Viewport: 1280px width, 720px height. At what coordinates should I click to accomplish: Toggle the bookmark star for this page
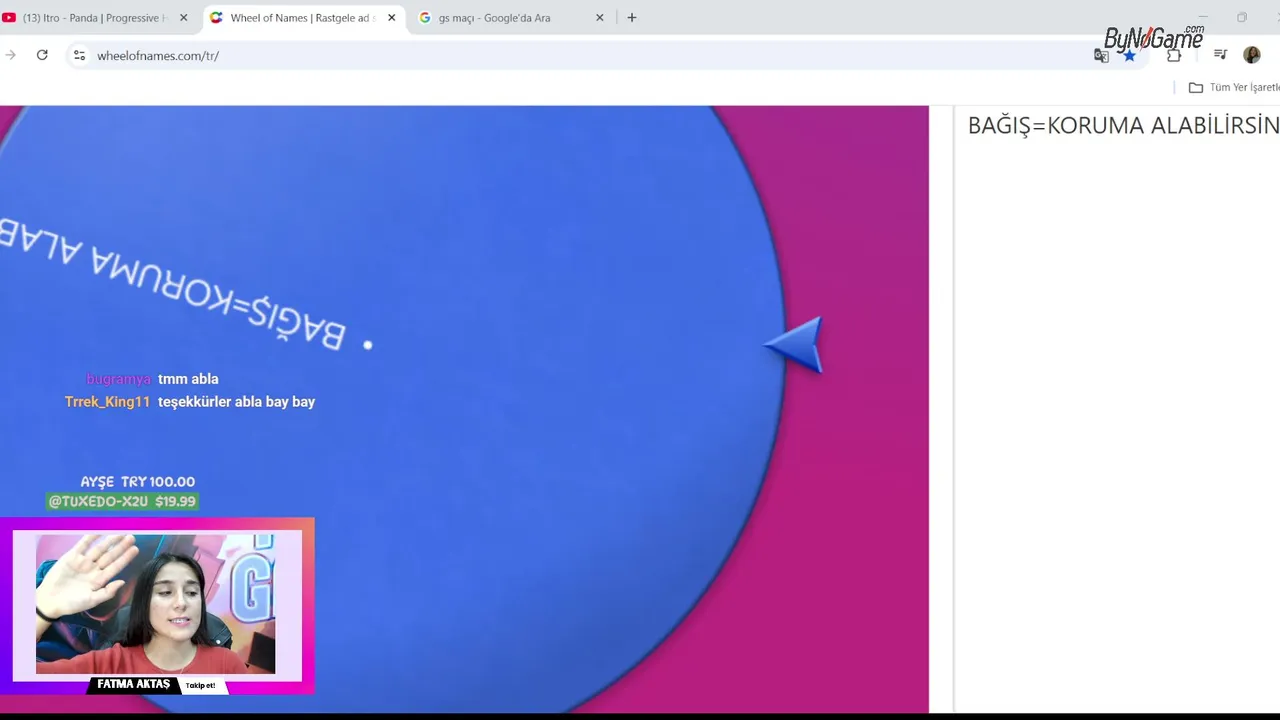click(1129, 56)
